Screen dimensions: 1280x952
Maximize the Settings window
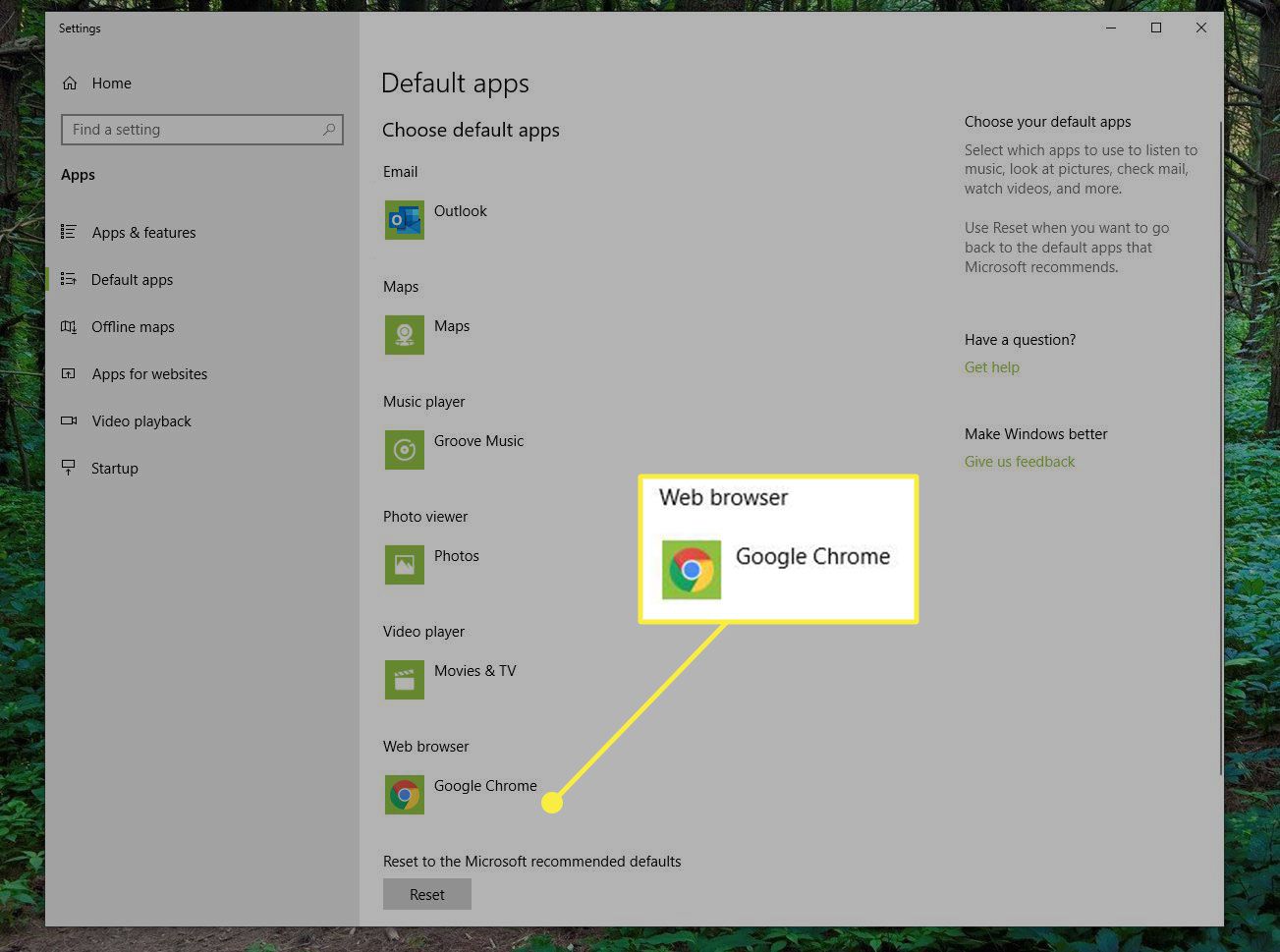pyautogui.click(x=1156, y=28)
